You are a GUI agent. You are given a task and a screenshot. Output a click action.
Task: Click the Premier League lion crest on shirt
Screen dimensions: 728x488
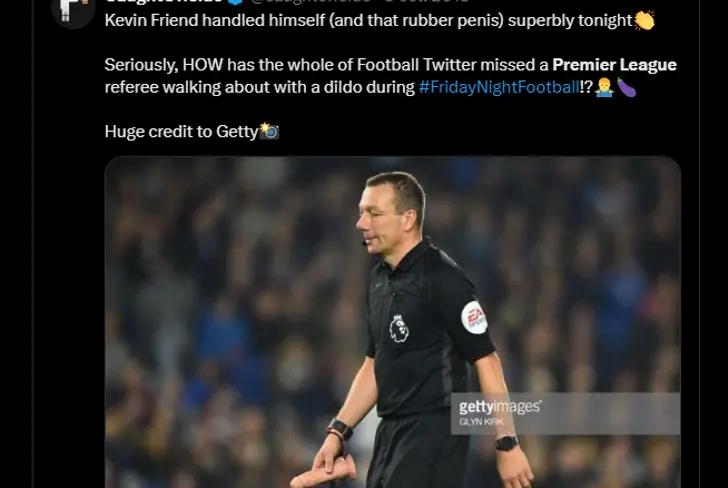[399, 328]
